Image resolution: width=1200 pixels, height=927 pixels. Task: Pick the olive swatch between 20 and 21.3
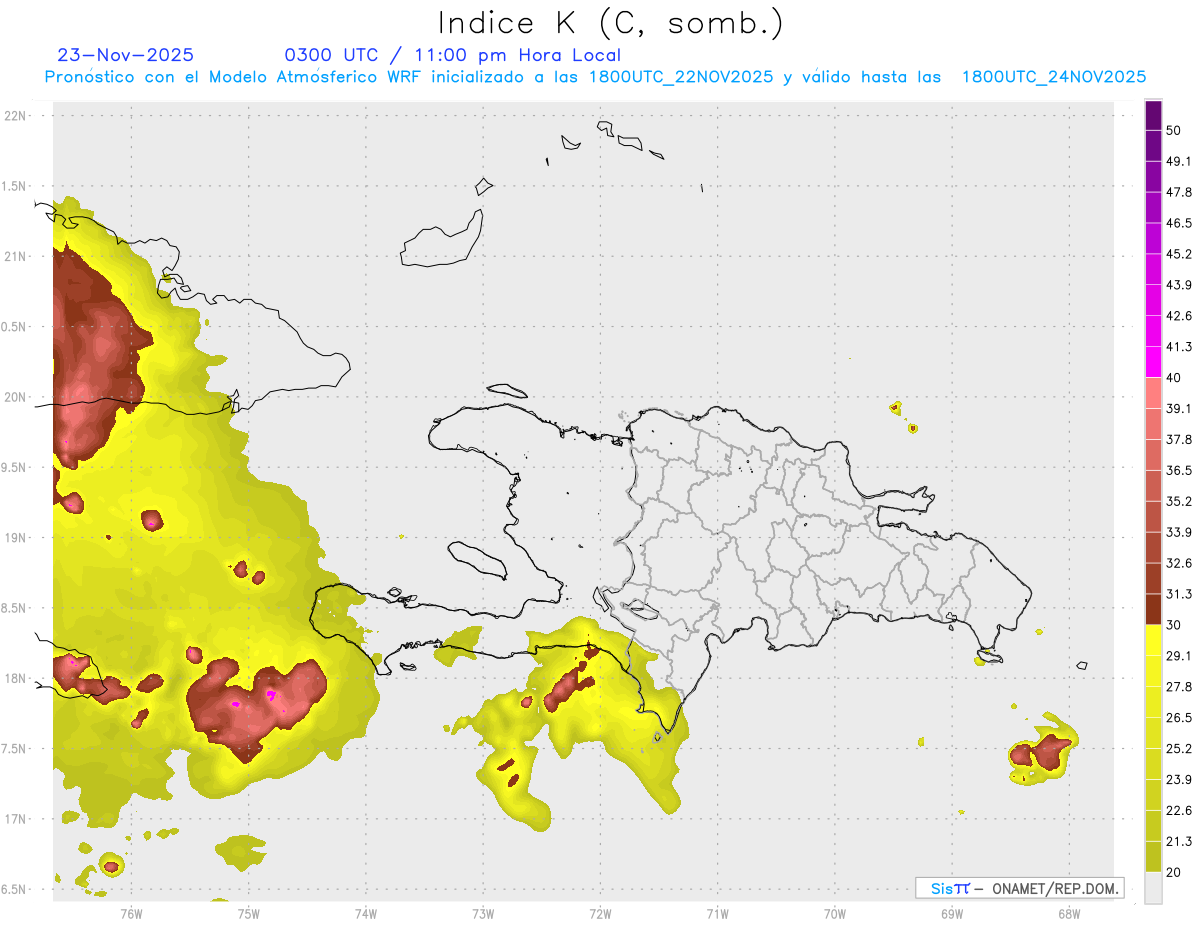(x=1153, y=857)
